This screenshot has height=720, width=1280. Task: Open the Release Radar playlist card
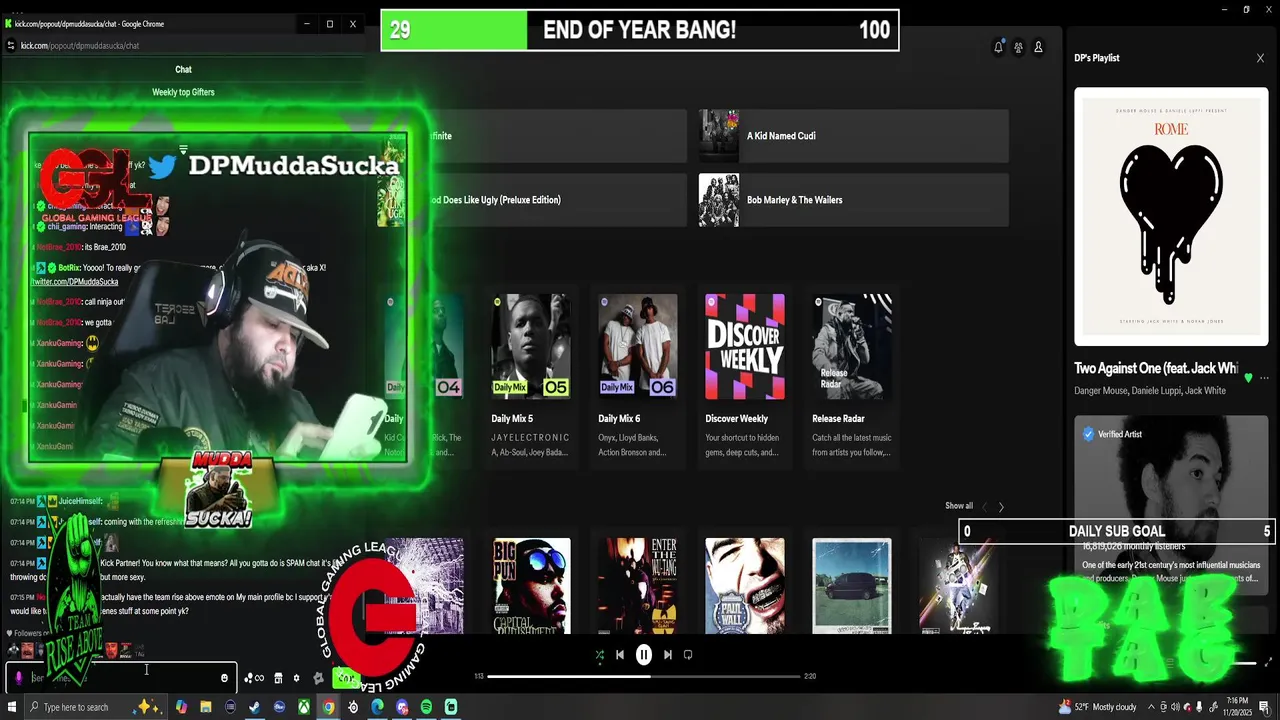point(852,376)
